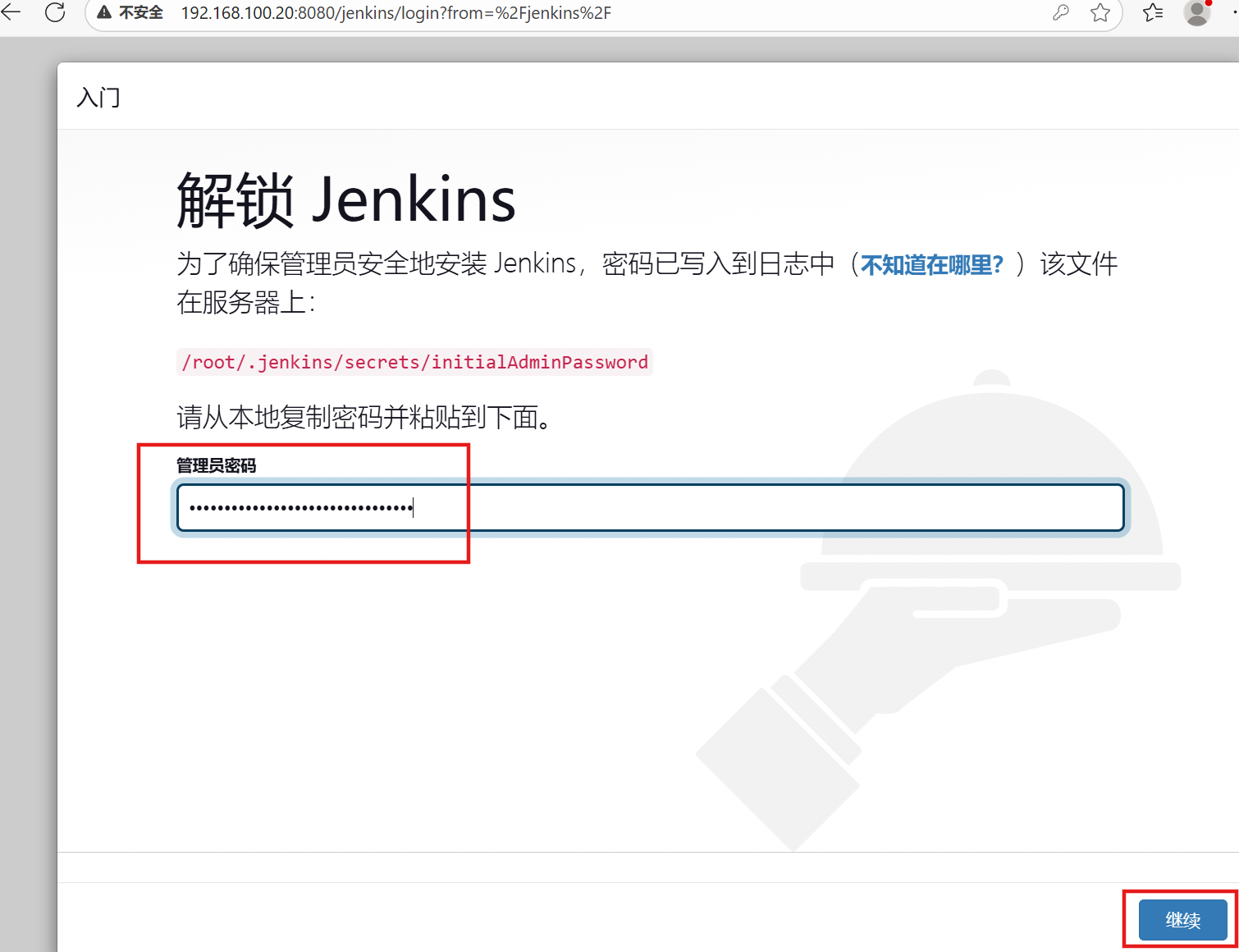Focus the 管理员密码 password field
The height and width of the screenshot is (952, 1239).
(650, 507)
